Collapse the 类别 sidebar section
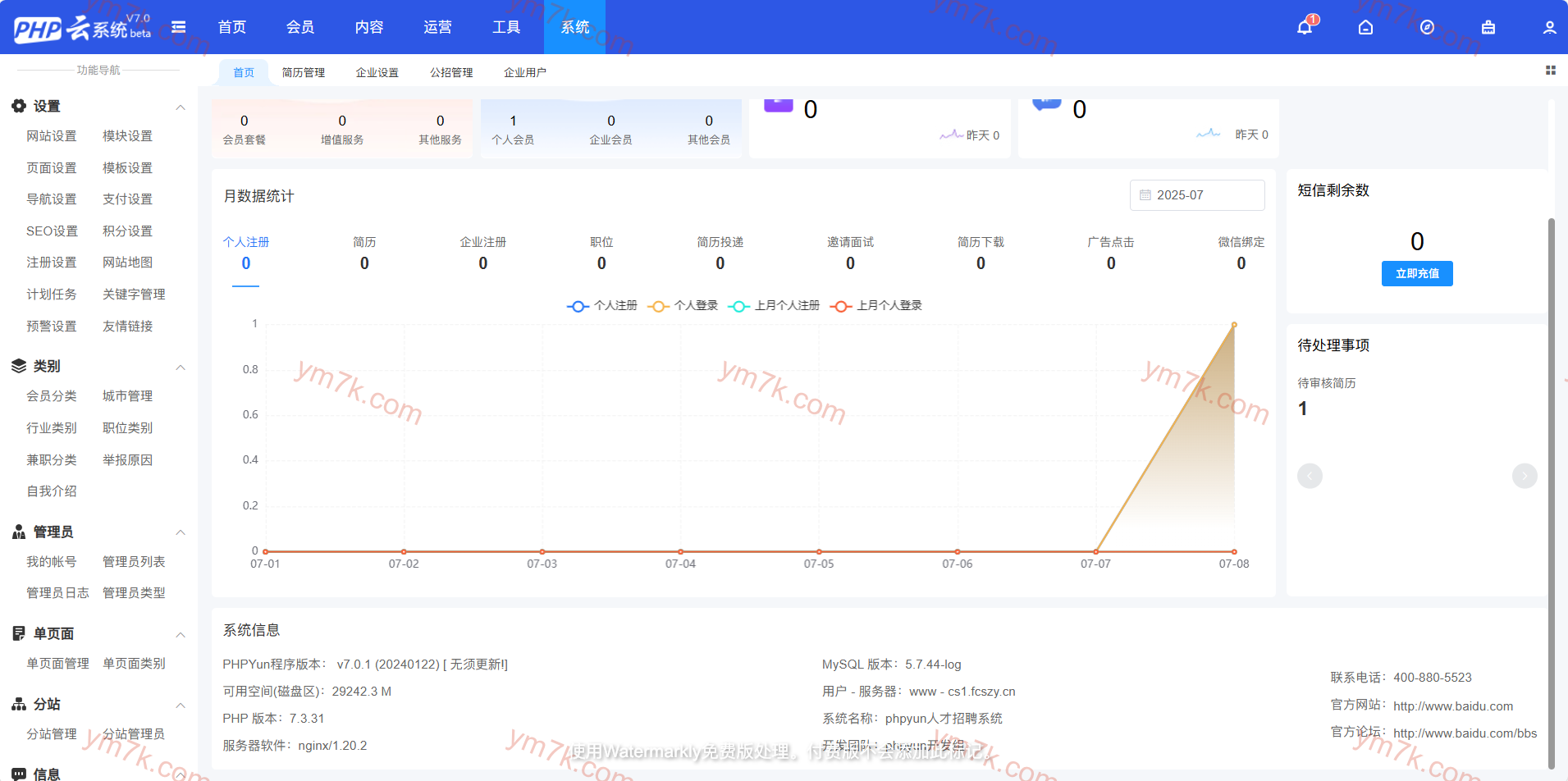1568x781 pixels. pos(181,368)
